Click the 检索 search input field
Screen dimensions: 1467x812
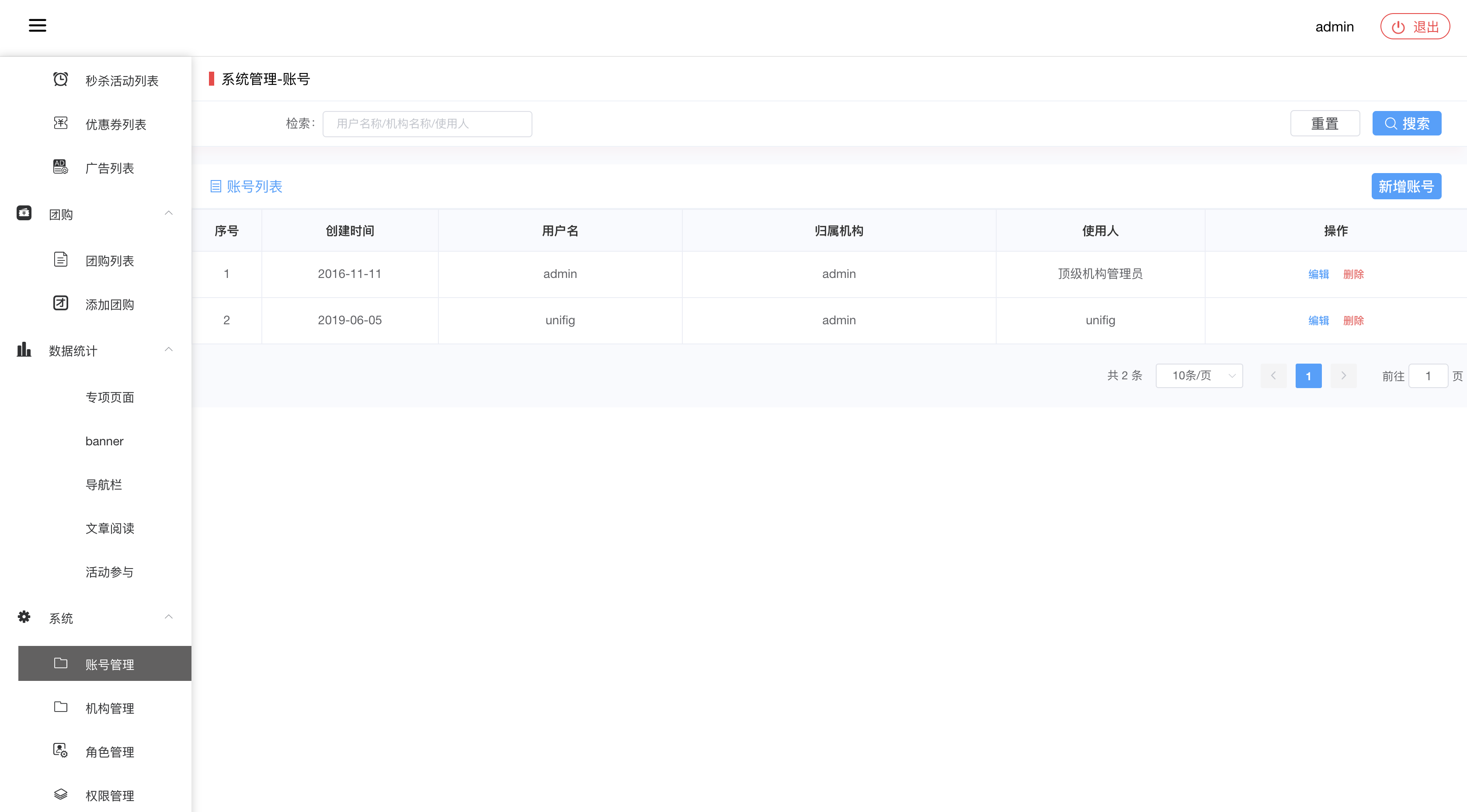point(427,124)
